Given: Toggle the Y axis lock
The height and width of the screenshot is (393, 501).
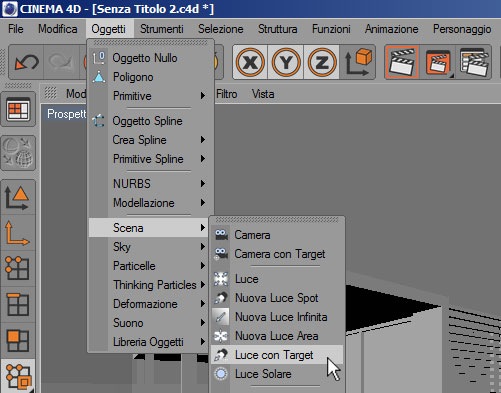Looking at the screenshot, I should tap(286, 62).
